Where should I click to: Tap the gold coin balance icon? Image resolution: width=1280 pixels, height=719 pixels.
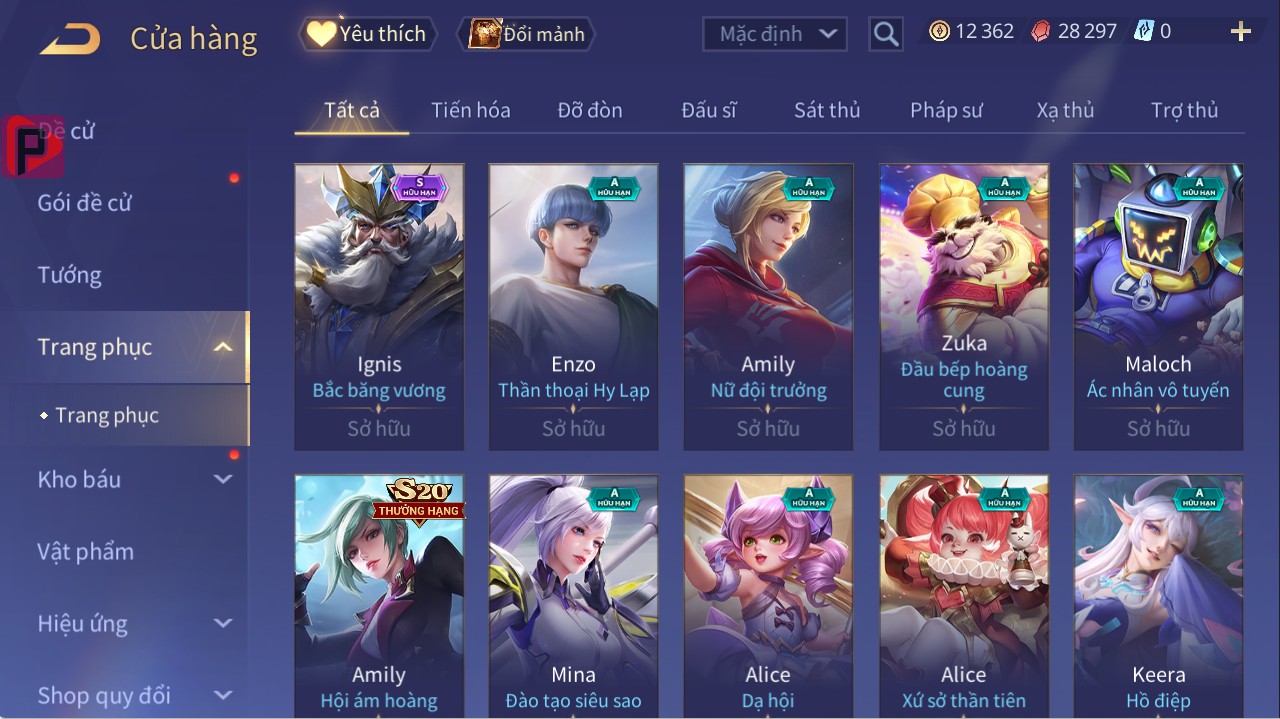(x=939, y=31)
